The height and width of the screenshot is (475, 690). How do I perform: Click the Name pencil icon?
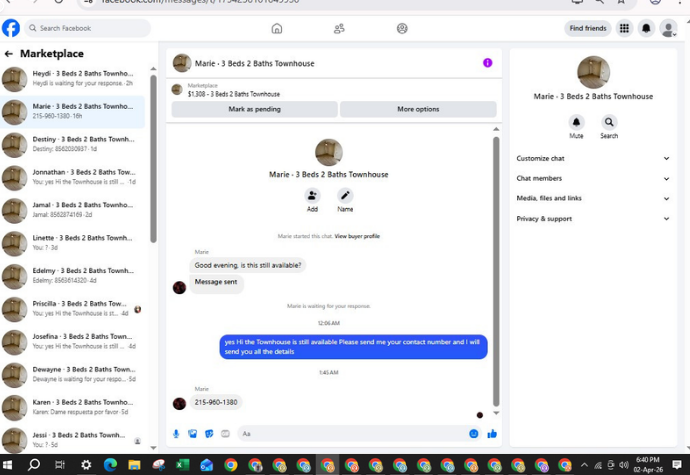[345, 195]
